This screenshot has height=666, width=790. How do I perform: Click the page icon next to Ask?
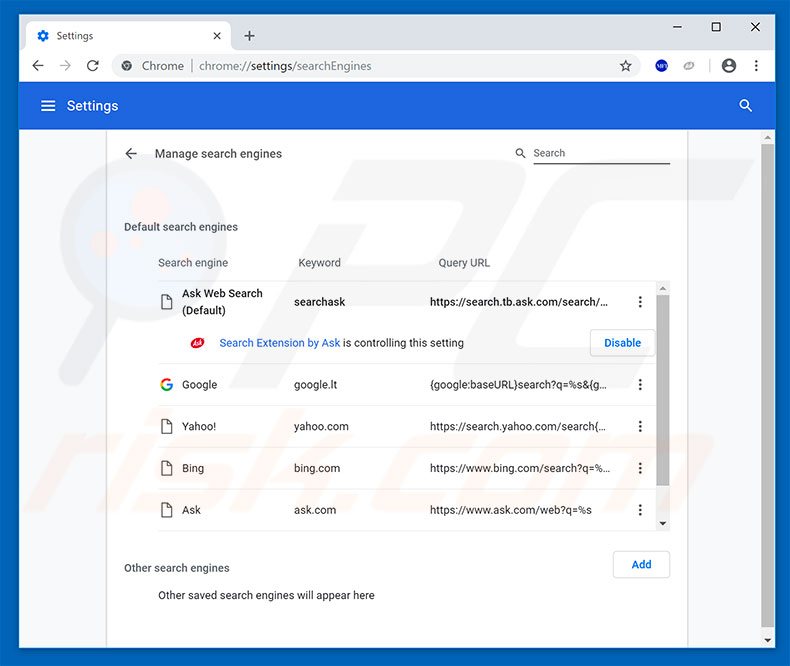click(166, 510)
